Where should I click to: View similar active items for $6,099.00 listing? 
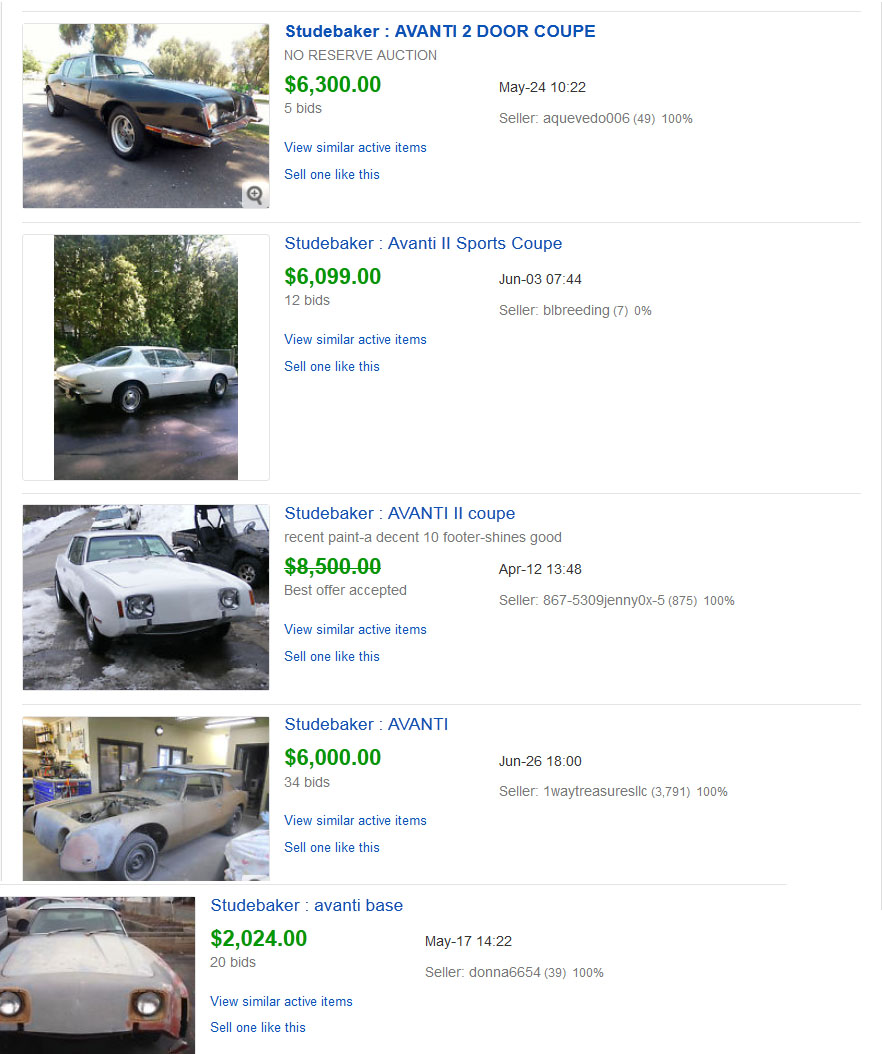click(355, 339)
